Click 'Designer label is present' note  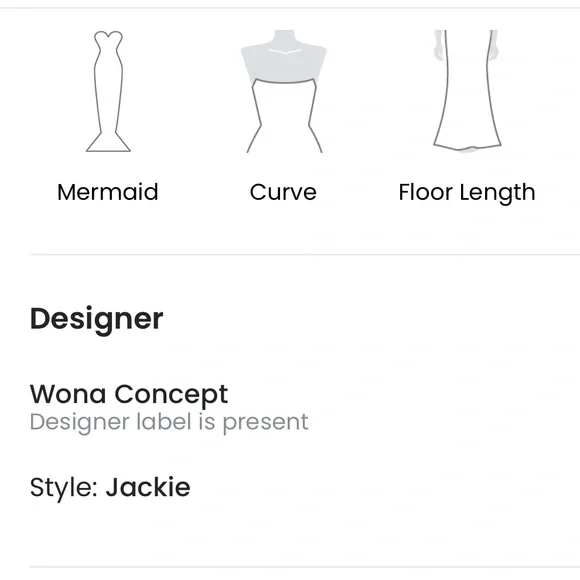coord(169,422)
